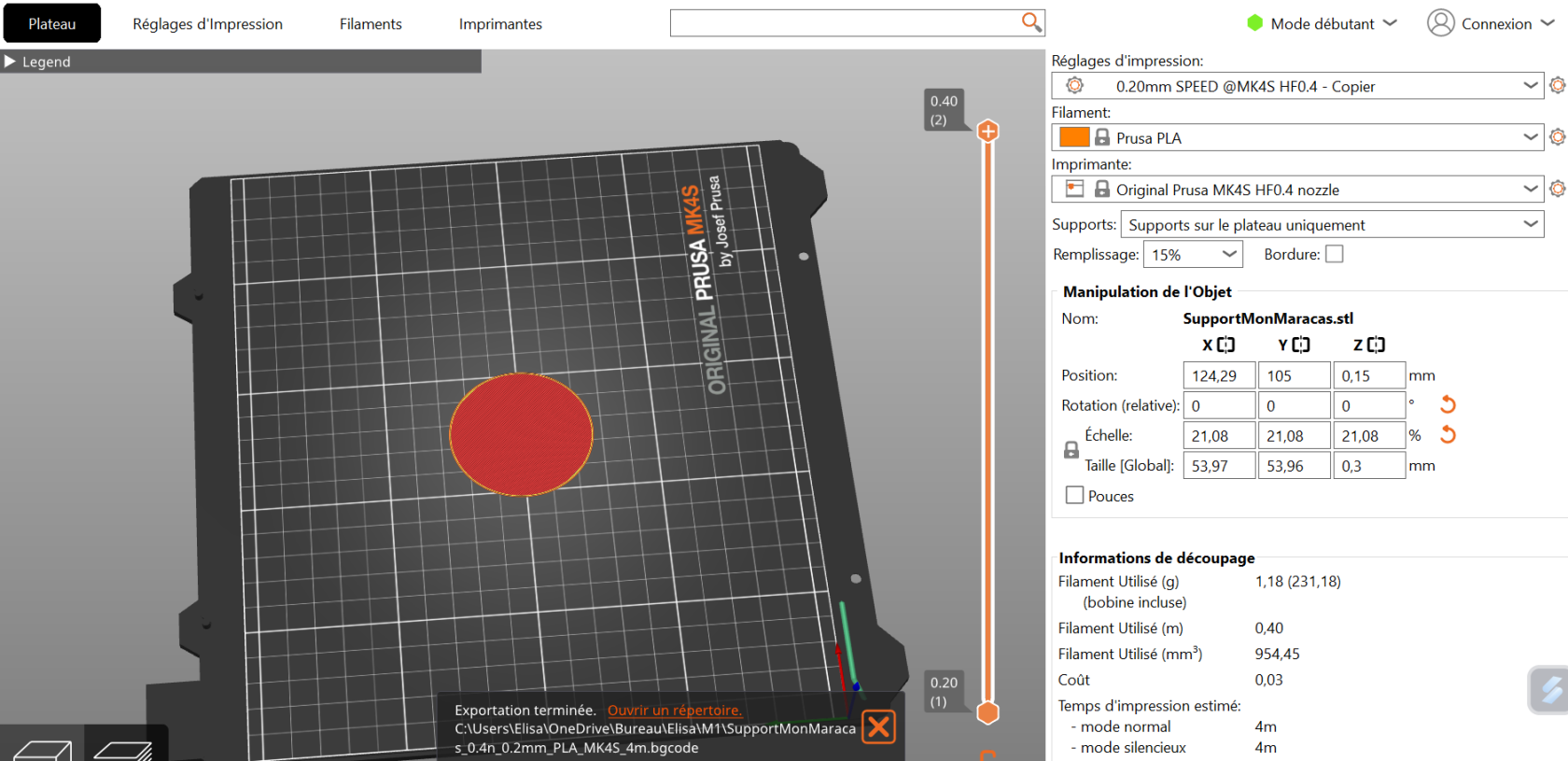Click the object name SupportMonMaracas.stl
Screen dimensions: 1568x761
click(x=1267, y=318)
